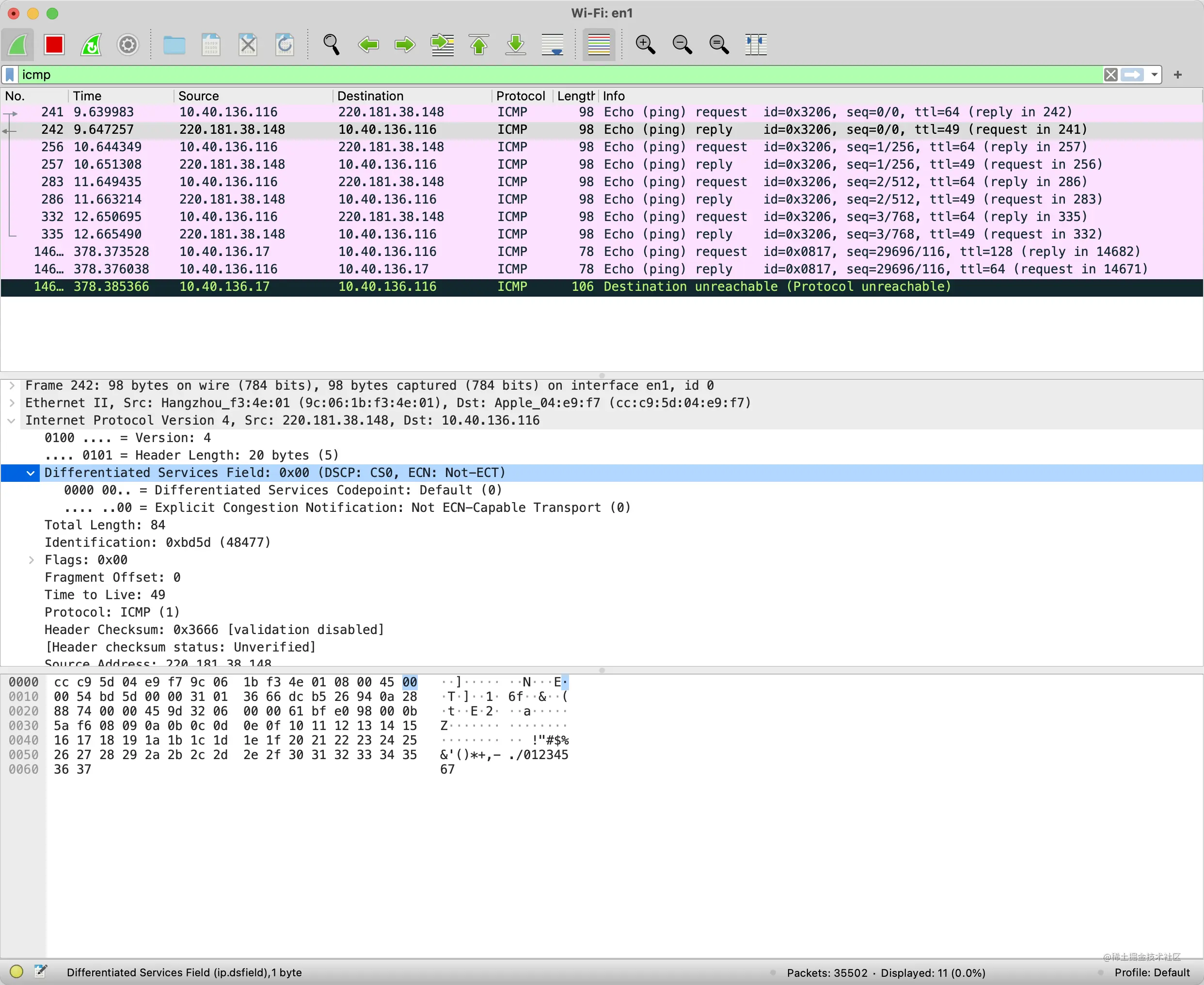Image resolution: width=1204 pixels, height=985 pixels.
Task: Zoom in main window text
Action: click(645, 44)
